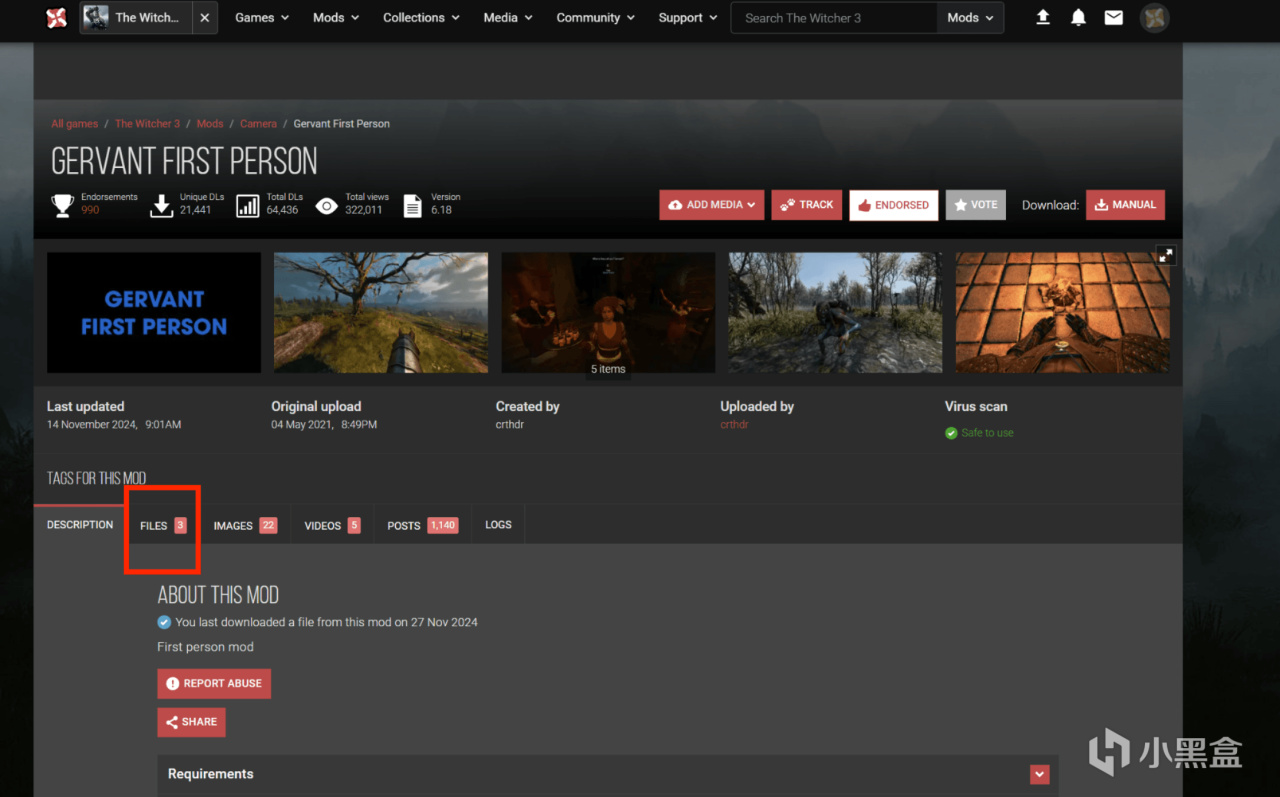Expand the Games menu
Viewport: 1280px width, 797px height.
[x=262, y=18]
